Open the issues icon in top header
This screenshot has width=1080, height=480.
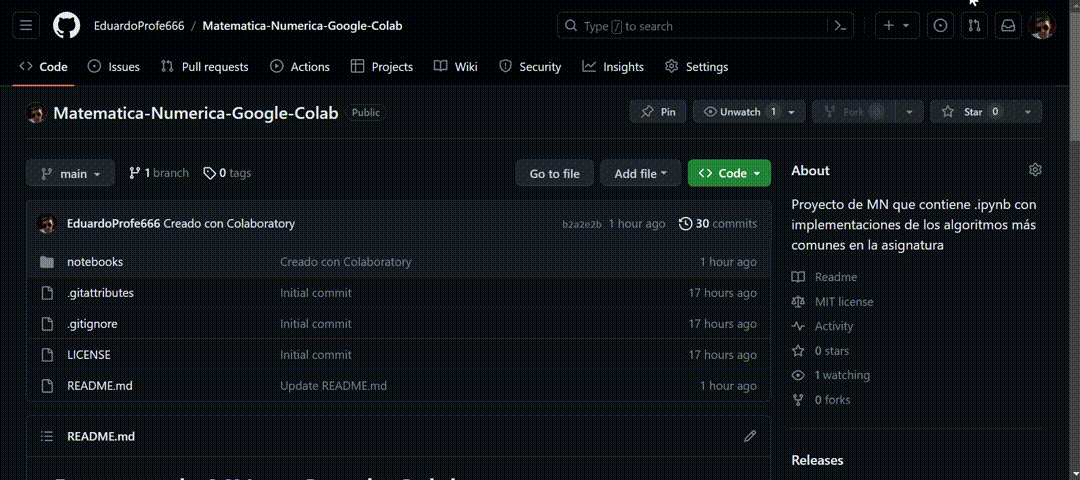940,26
